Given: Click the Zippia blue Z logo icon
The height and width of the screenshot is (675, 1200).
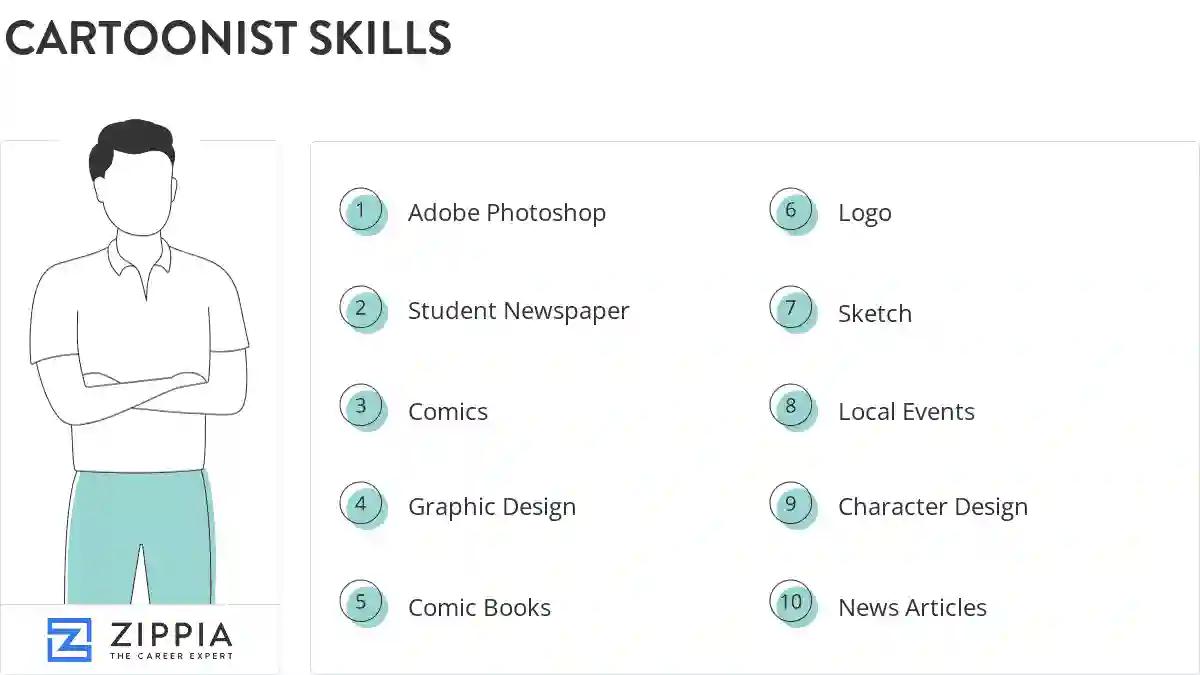Looking at the screenshot, I should point(69,640).
